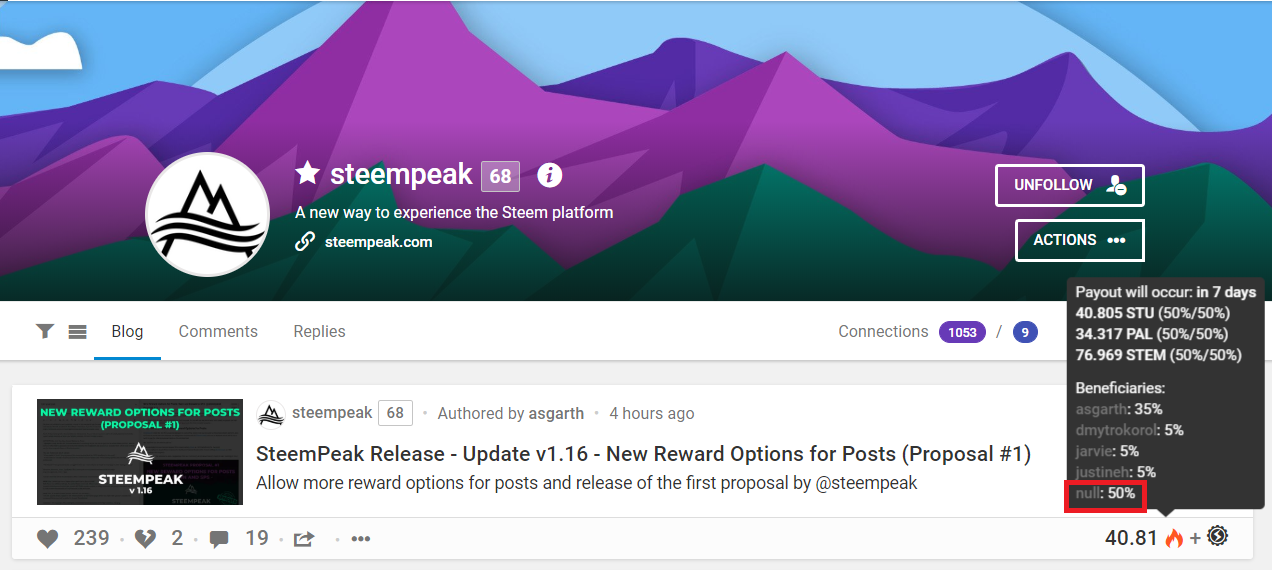Click the Steem logo near payout
Screen dimensions: 1272x570
coord(1217,537)
